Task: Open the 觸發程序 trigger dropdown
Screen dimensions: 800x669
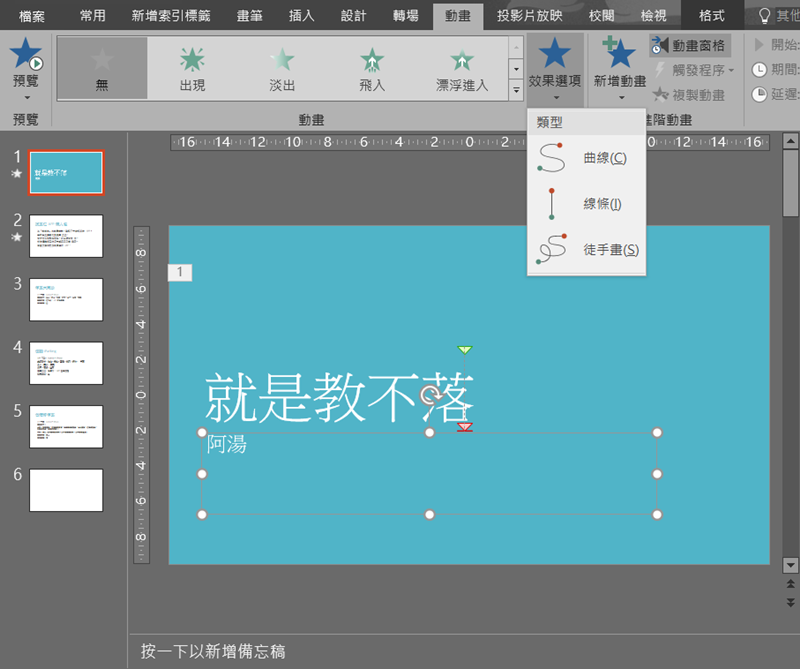Action: (x=695, y=70)
